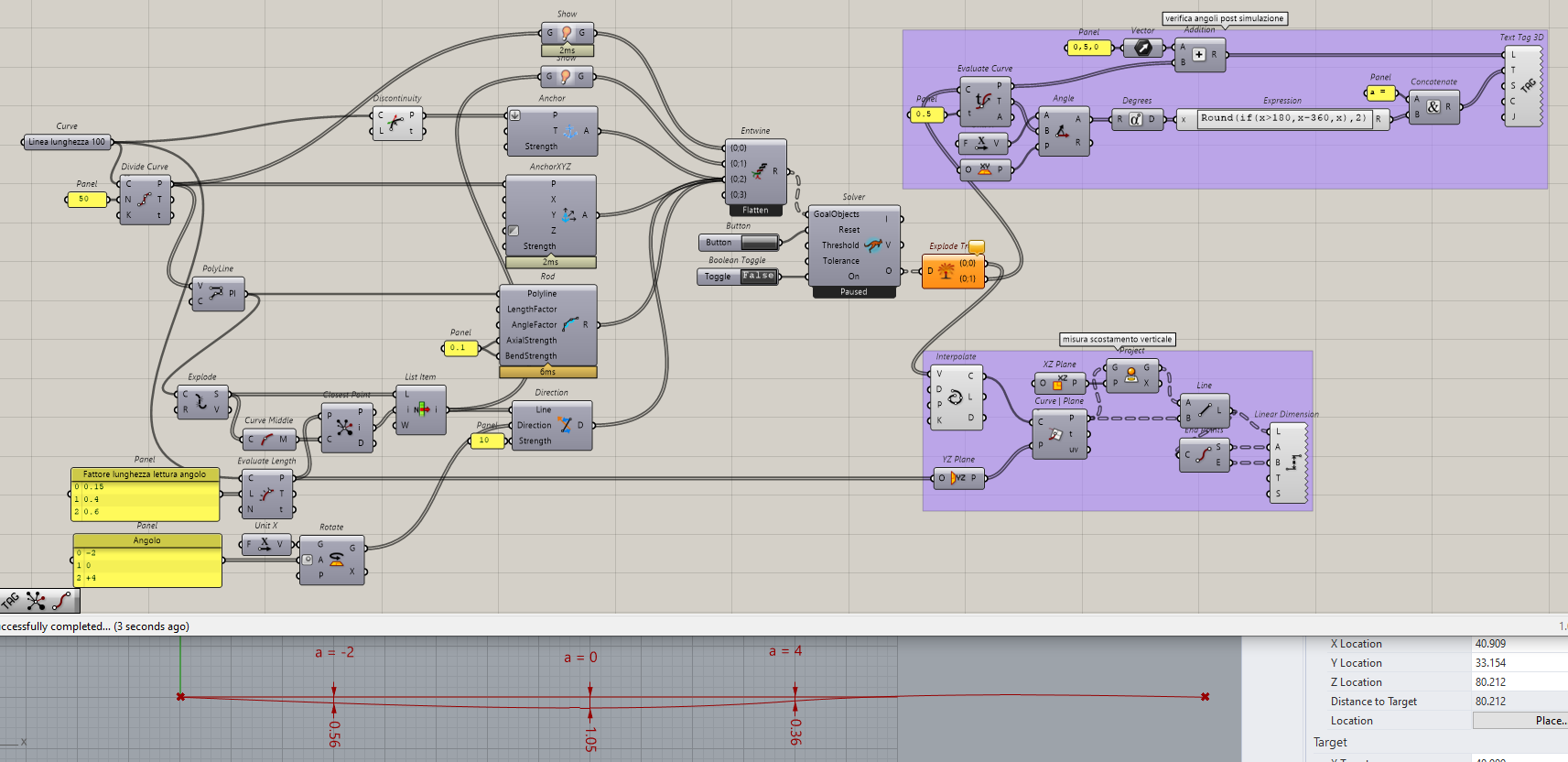Click the Distance to Target value field
Screen dimensions: 1568x762
click(1519, 702)
